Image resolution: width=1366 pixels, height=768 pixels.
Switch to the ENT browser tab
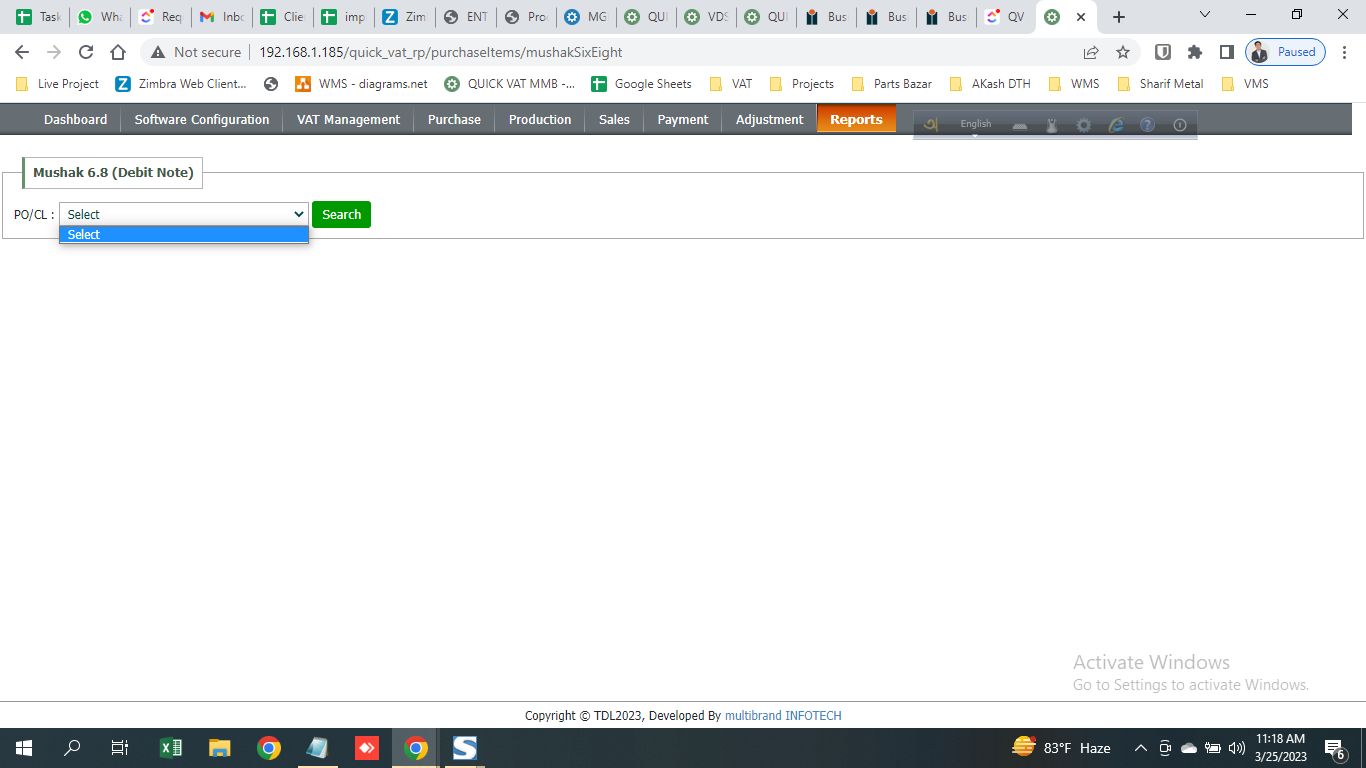(465, 17)
